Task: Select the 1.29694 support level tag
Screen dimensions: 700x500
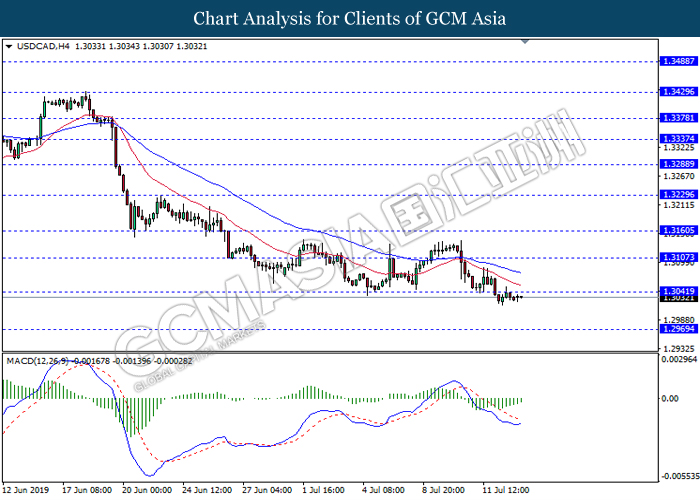Action: pyautogui.click(x=678, y=329)
